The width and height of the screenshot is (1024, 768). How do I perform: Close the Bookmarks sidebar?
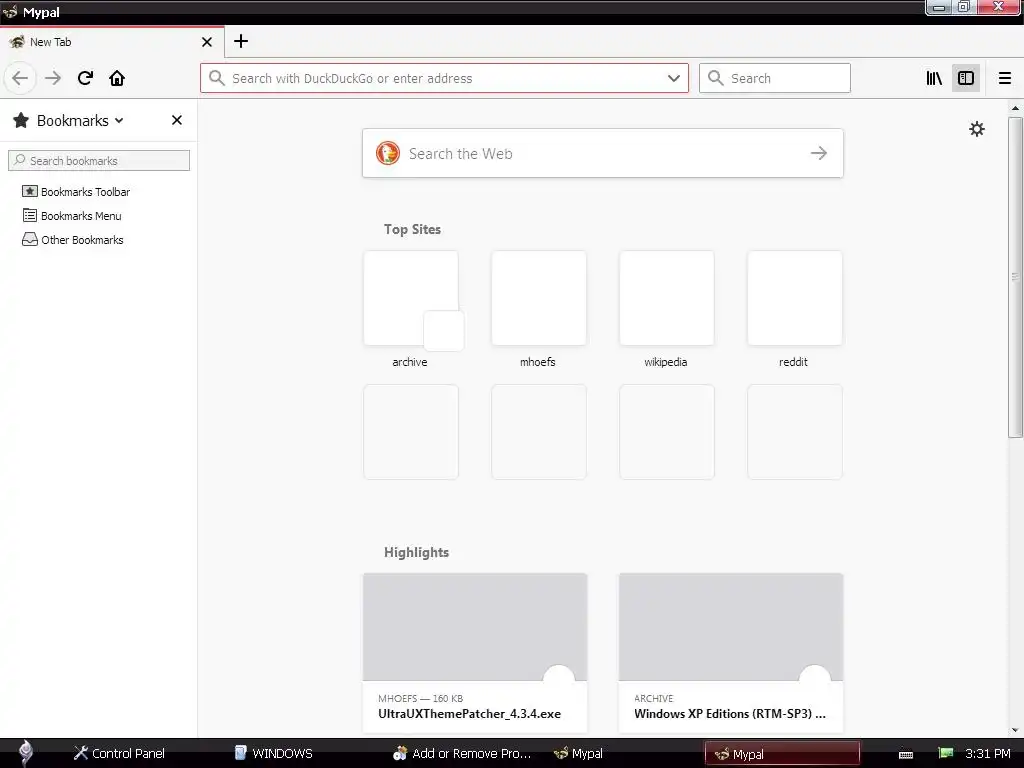click(177, 120)
